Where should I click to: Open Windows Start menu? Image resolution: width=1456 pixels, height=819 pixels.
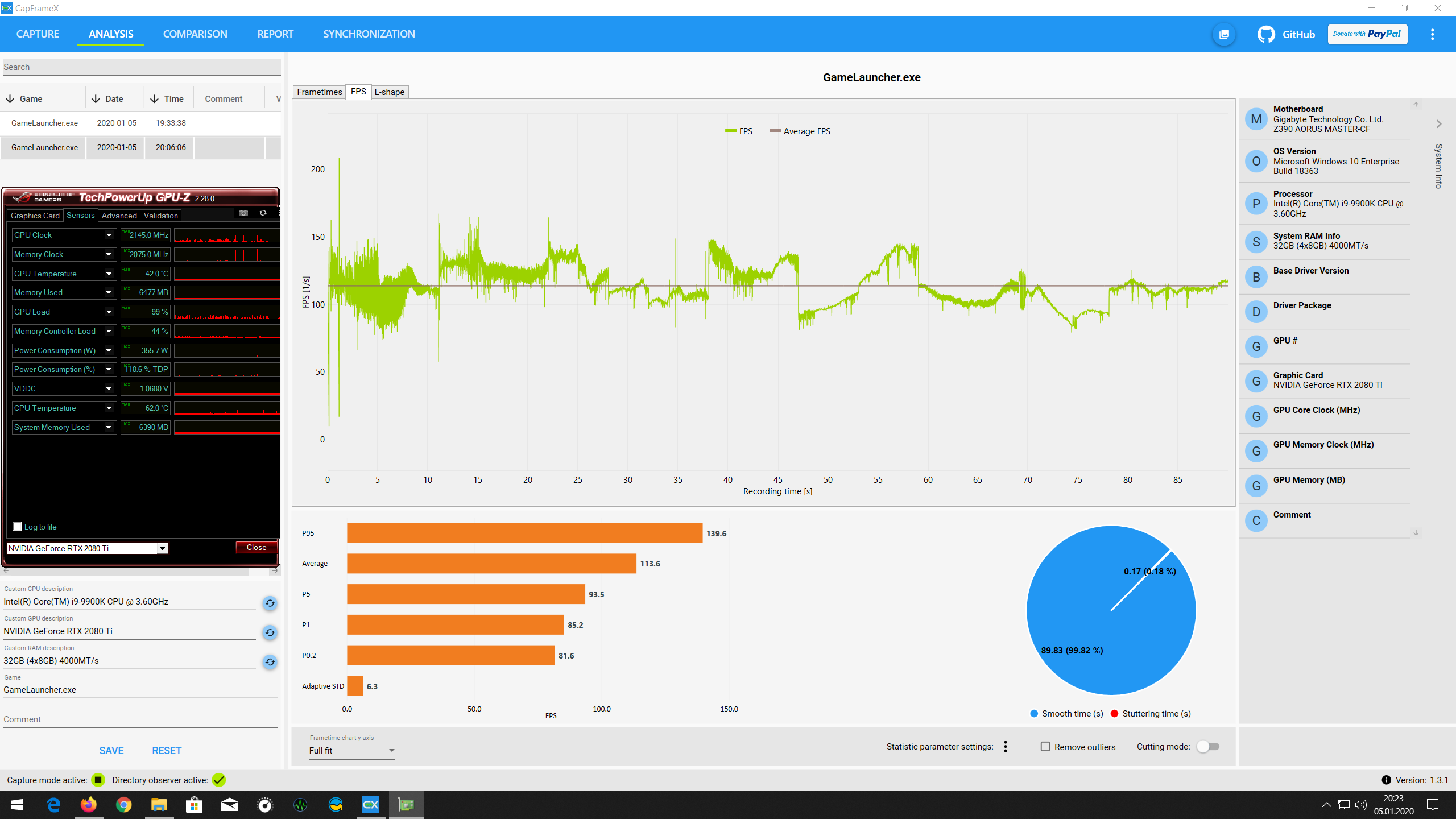click(x=17, y=805)
